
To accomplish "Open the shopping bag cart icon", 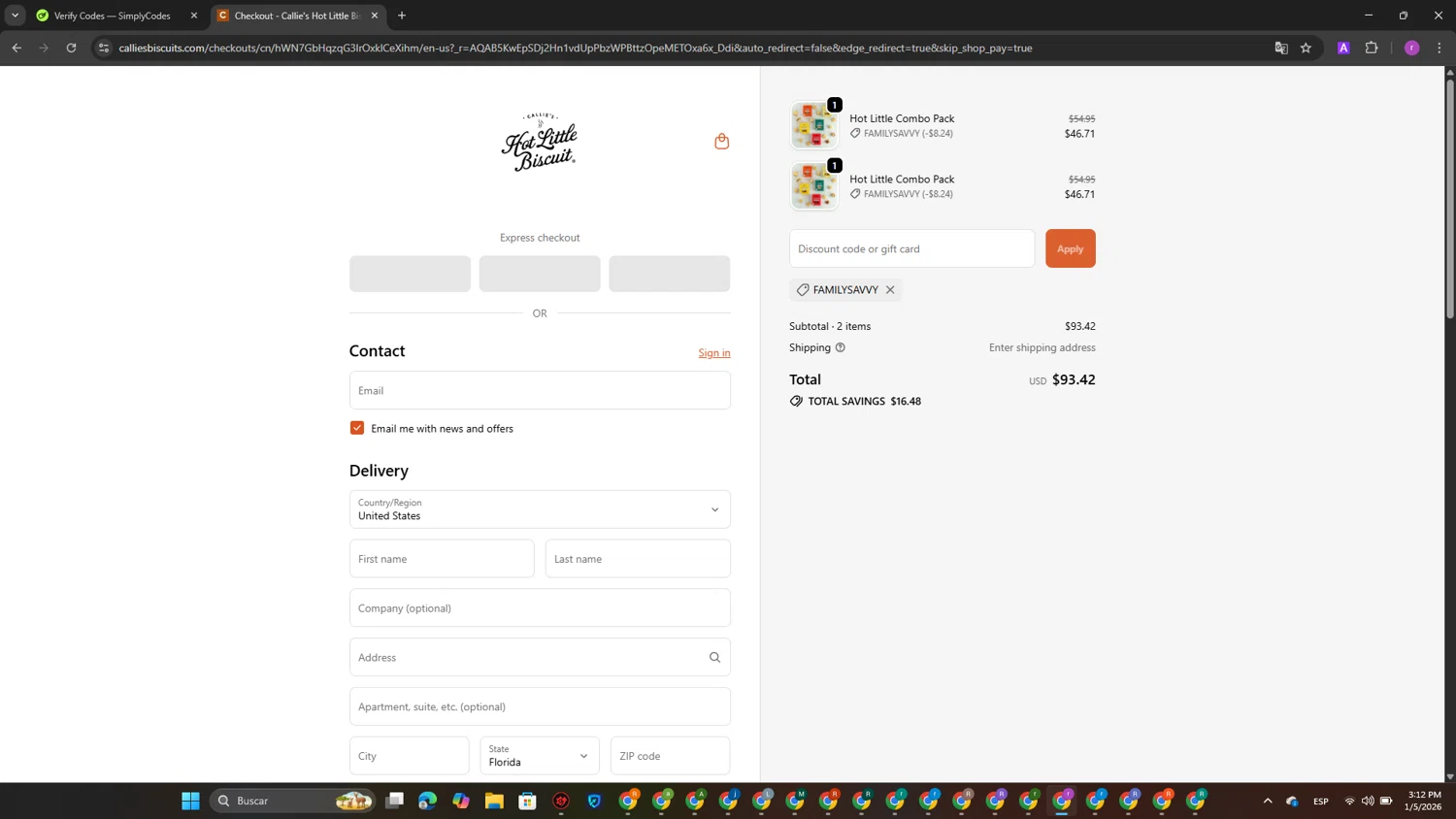I will point(721,142).
